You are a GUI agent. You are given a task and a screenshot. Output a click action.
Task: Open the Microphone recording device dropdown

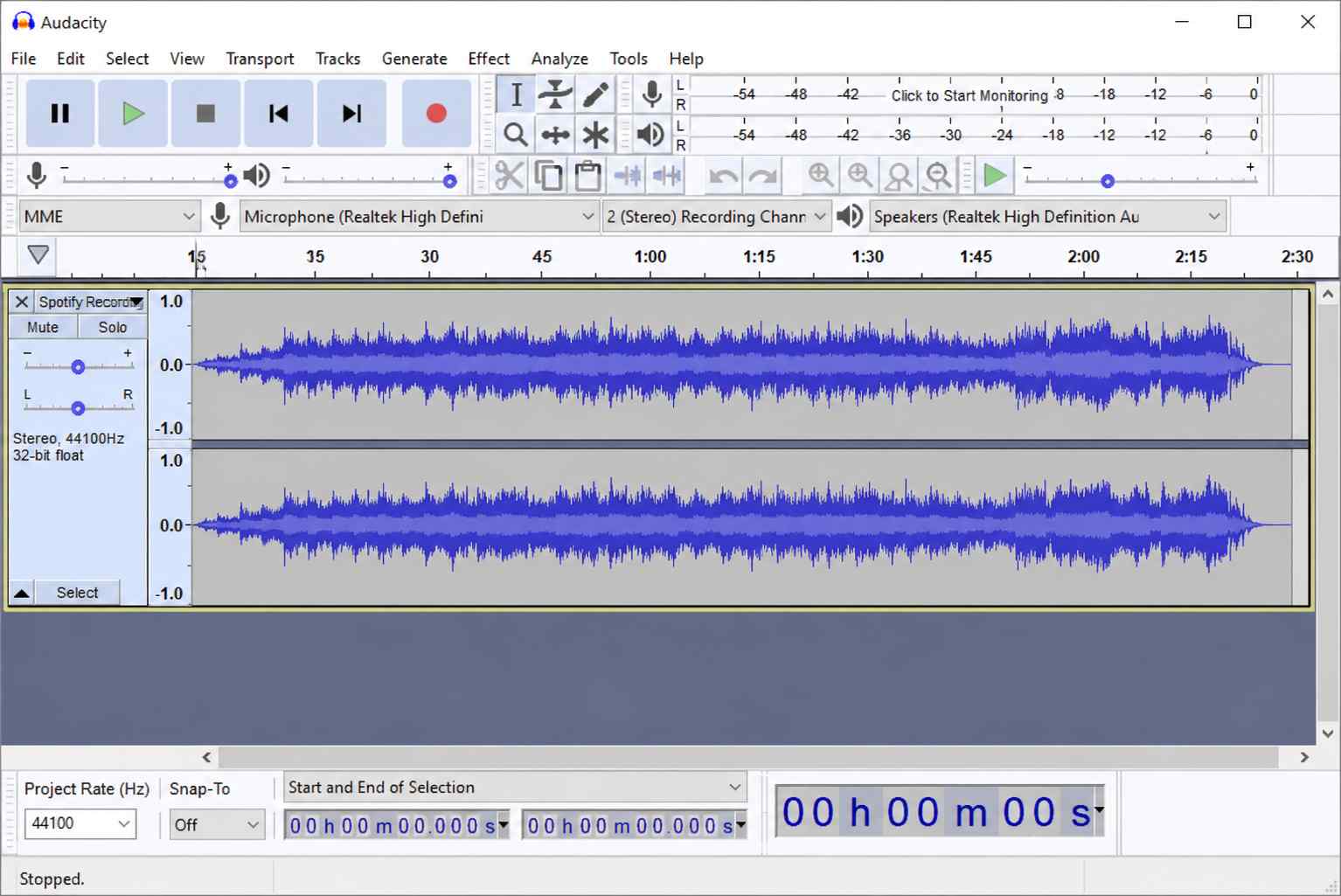click(419, 217)
